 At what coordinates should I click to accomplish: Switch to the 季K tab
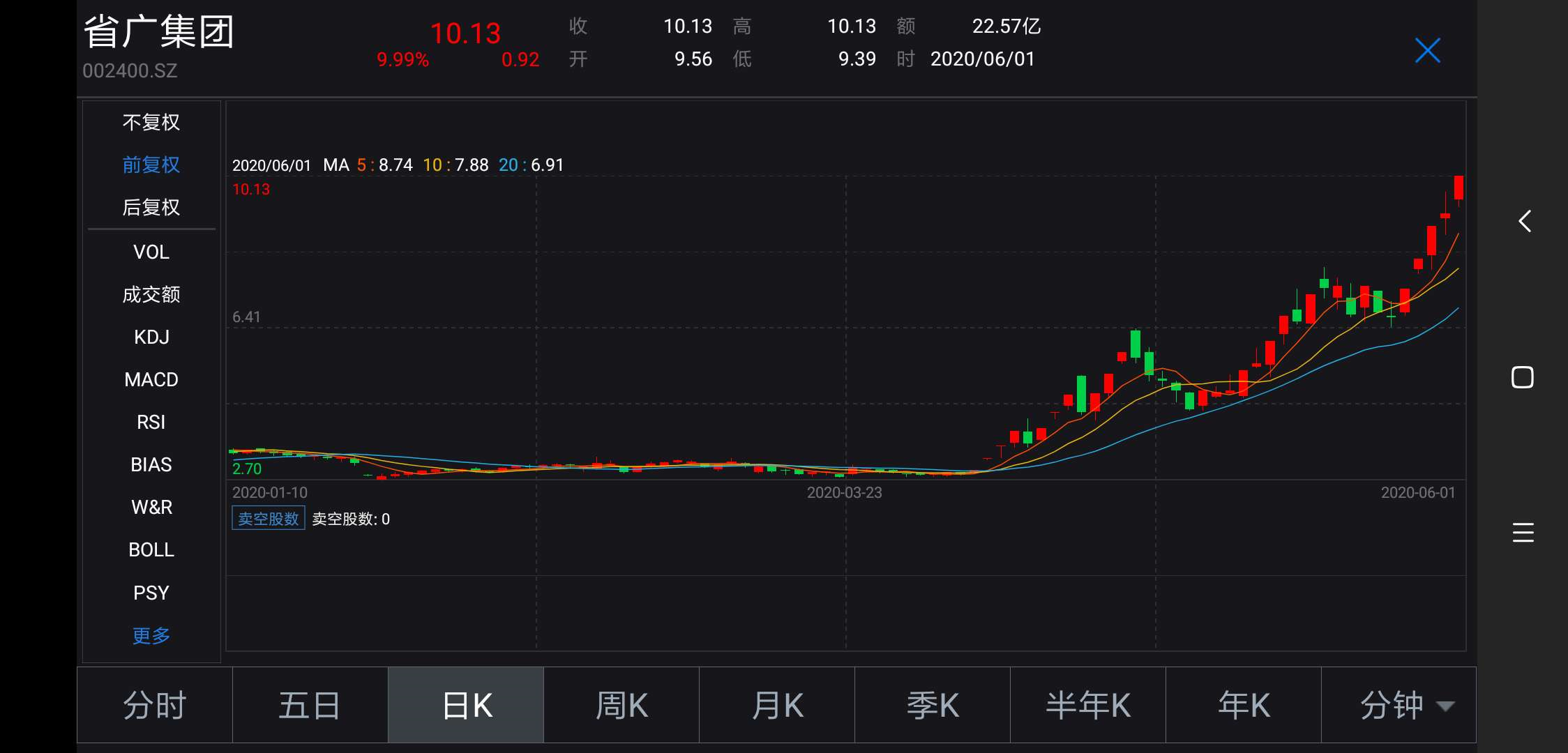pos(933,705)
